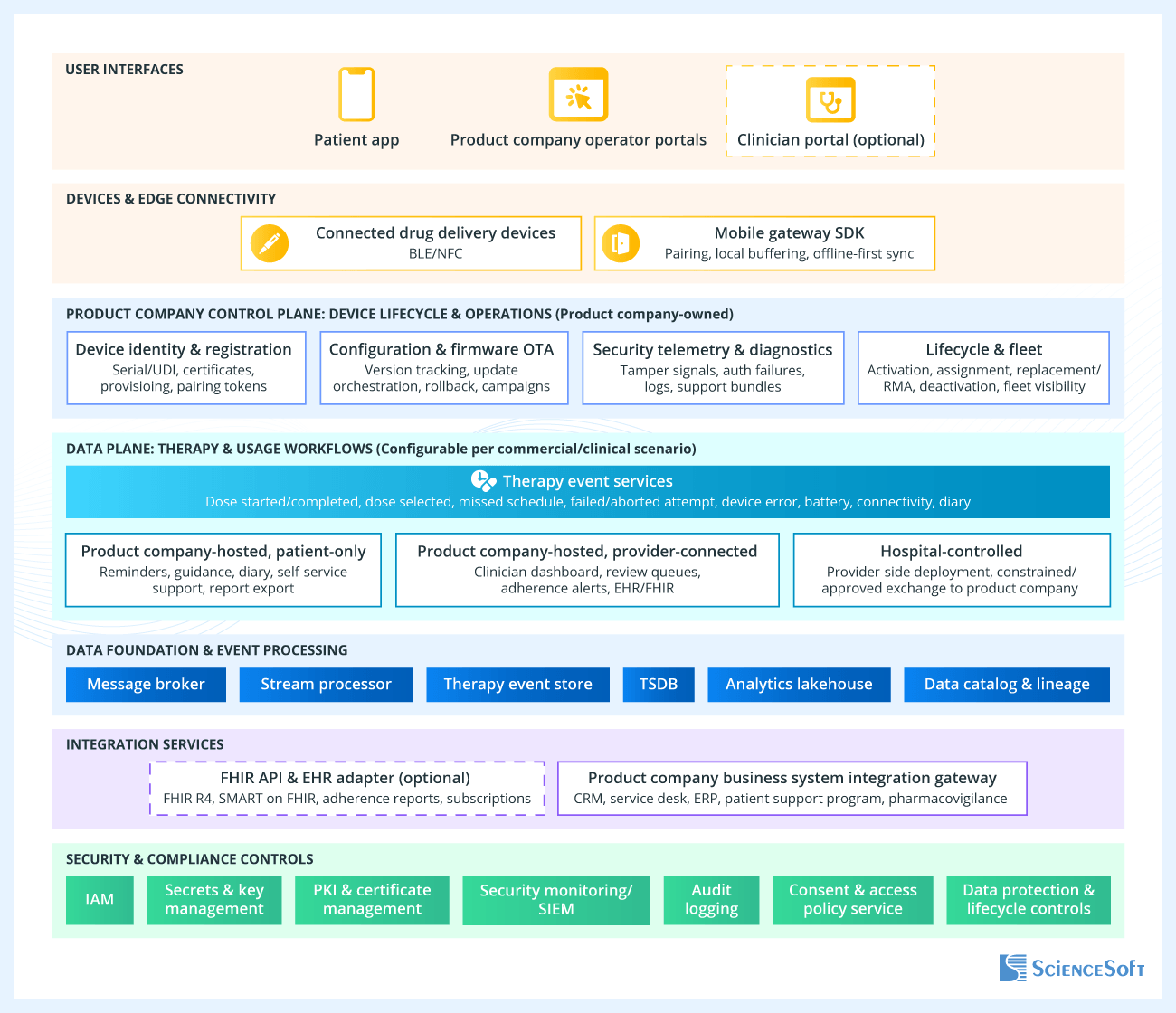Click Security monitoring/SIEM block
Screen dimensions: 1176x1013
click(x=556, y=900)
